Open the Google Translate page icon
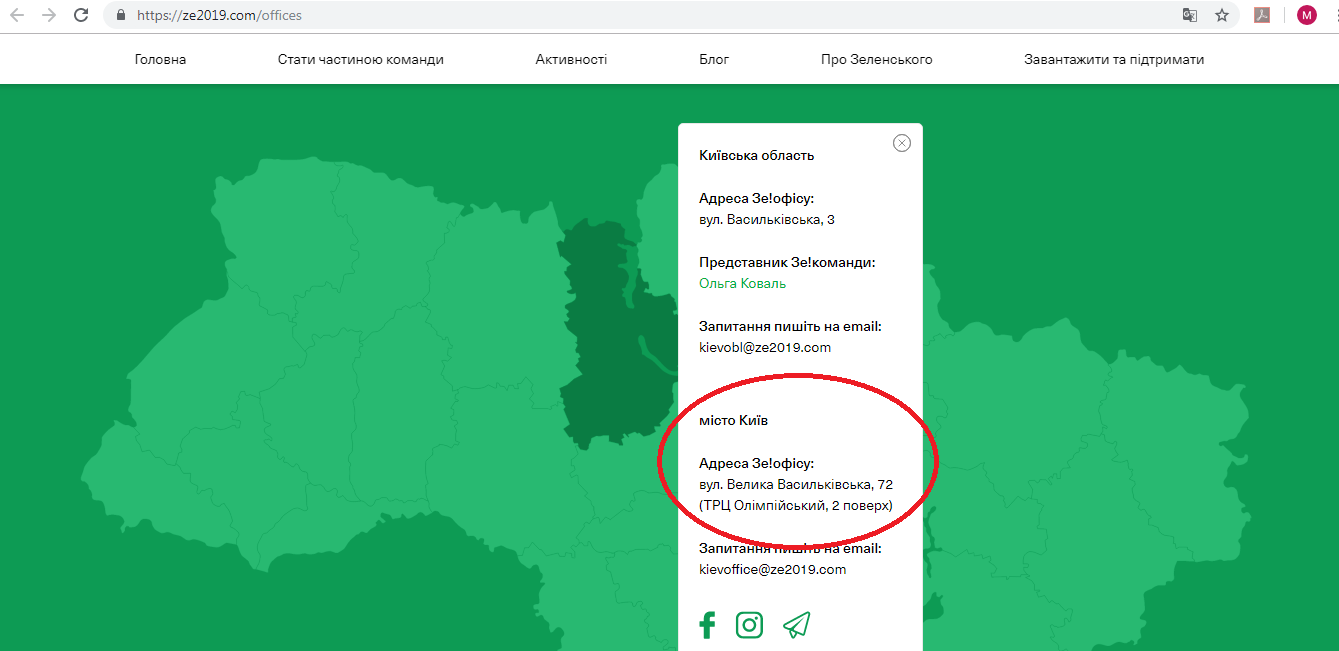Screen dimensions: 1339x651 coord(1189,15)
